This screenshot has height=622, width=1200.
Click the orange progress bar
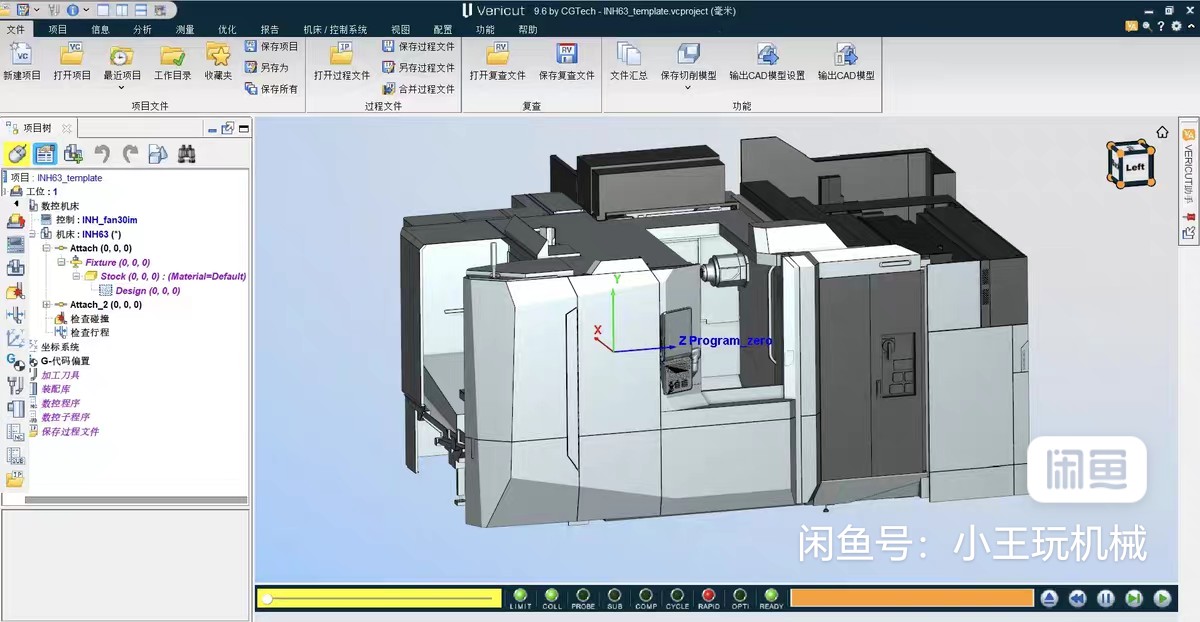click(x=911, y=598)
